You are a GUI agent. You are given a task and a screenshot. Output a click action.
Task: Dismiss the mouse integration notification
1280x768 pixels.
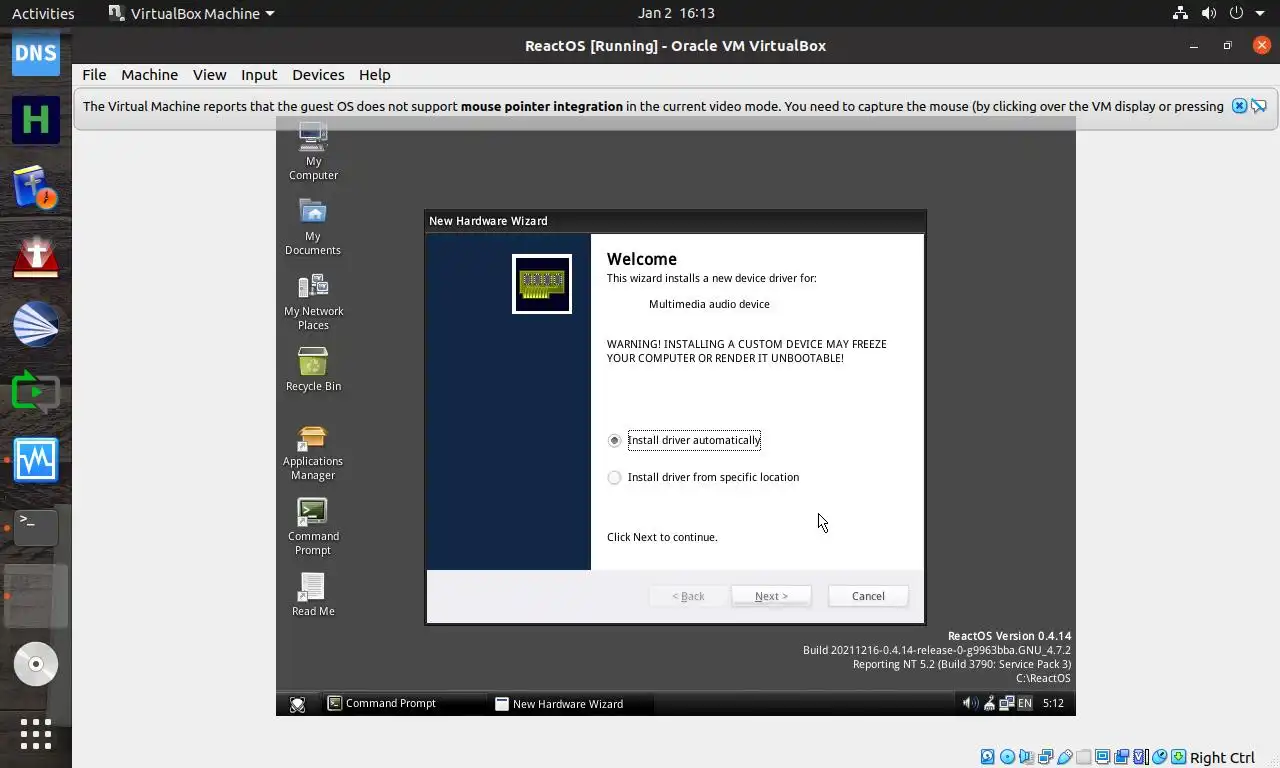(1239, 106)
